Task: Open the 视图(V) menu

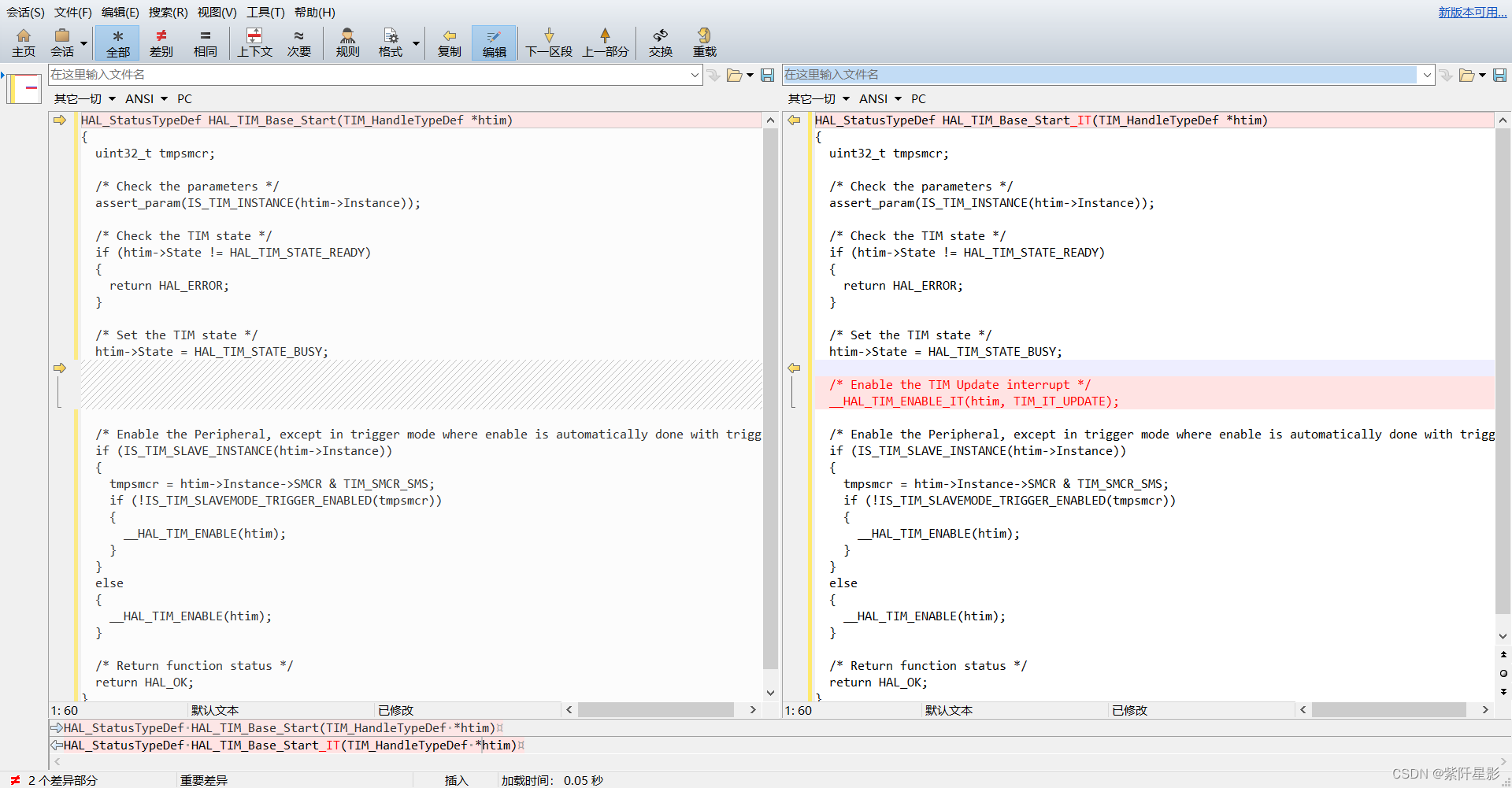Action: 217,12
